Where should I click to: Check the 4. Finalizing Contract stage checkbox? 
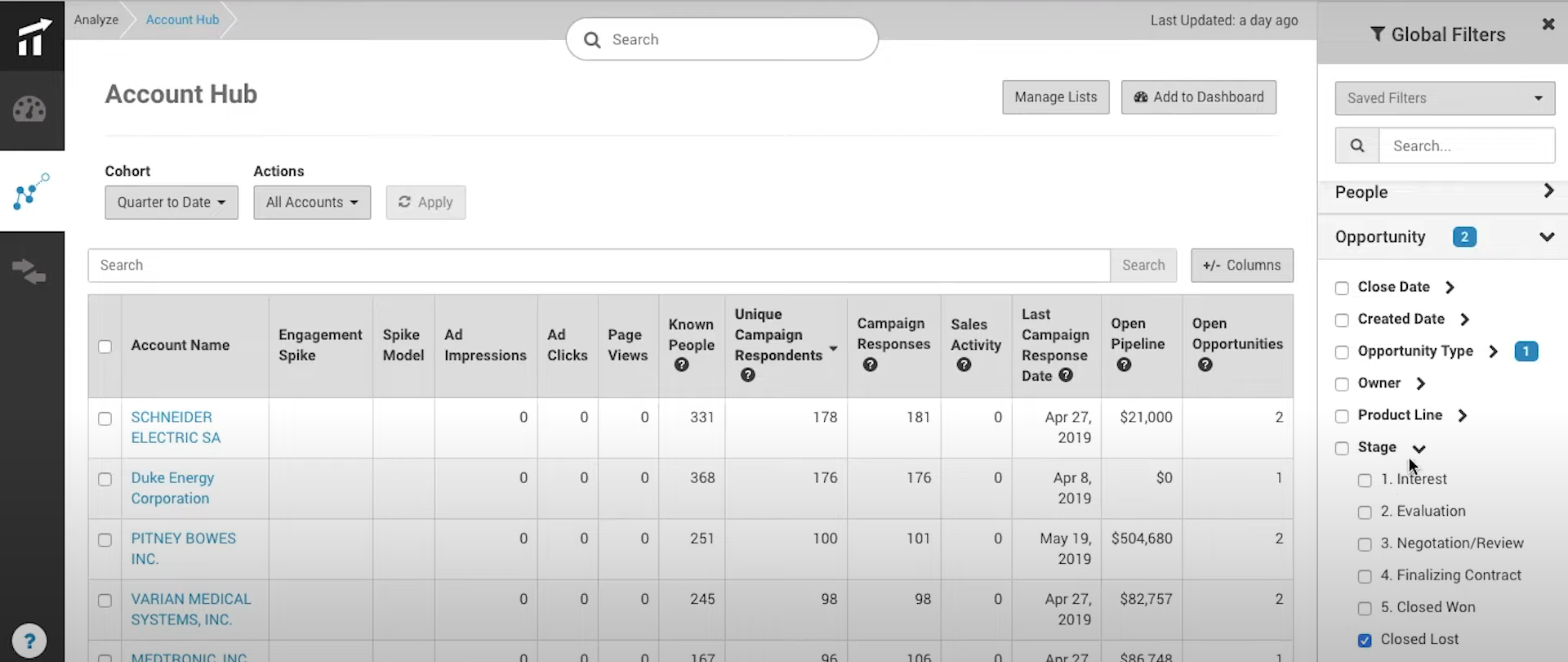pos(1365,576)
